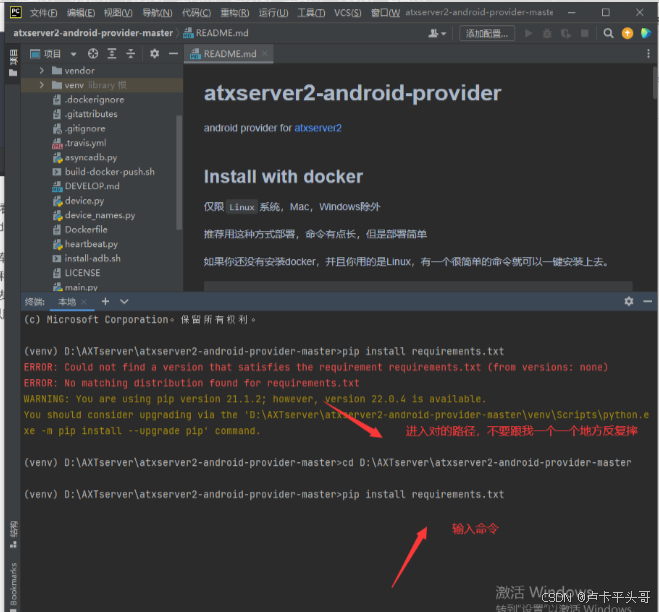Click the README.md breadcrumb item

point(216,33)
